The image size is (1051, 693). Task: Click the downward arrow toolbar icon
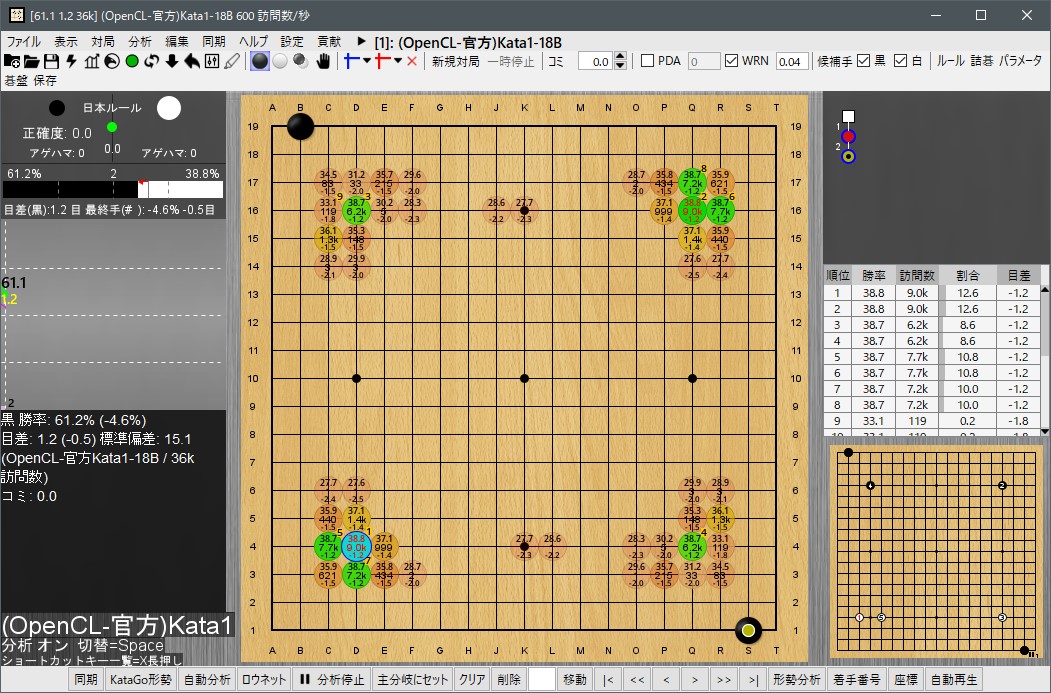172,61
